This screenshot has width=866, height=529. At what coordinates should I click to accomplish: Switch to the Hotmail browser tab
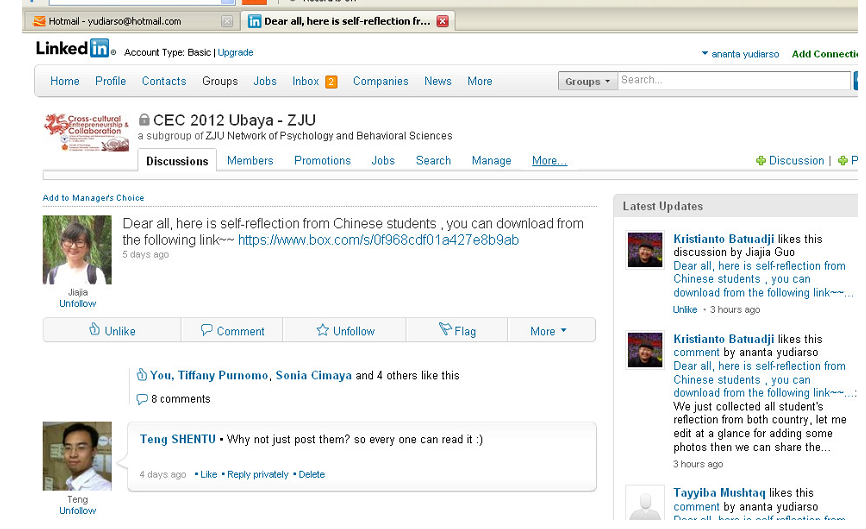[115, 21]
